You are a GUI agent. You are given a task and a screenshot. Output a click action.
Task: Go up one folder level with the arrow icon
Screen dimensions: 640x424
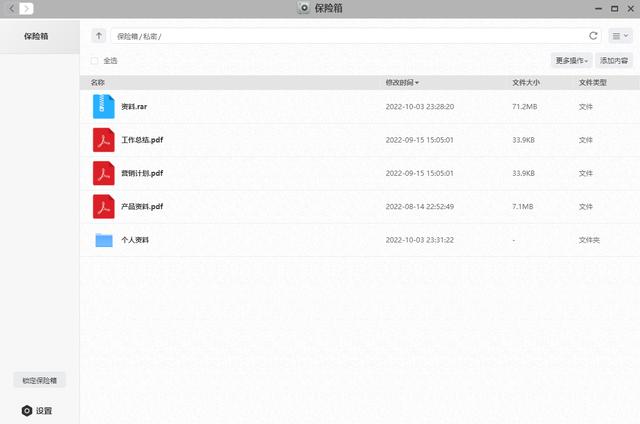click(x=98, y=36)
